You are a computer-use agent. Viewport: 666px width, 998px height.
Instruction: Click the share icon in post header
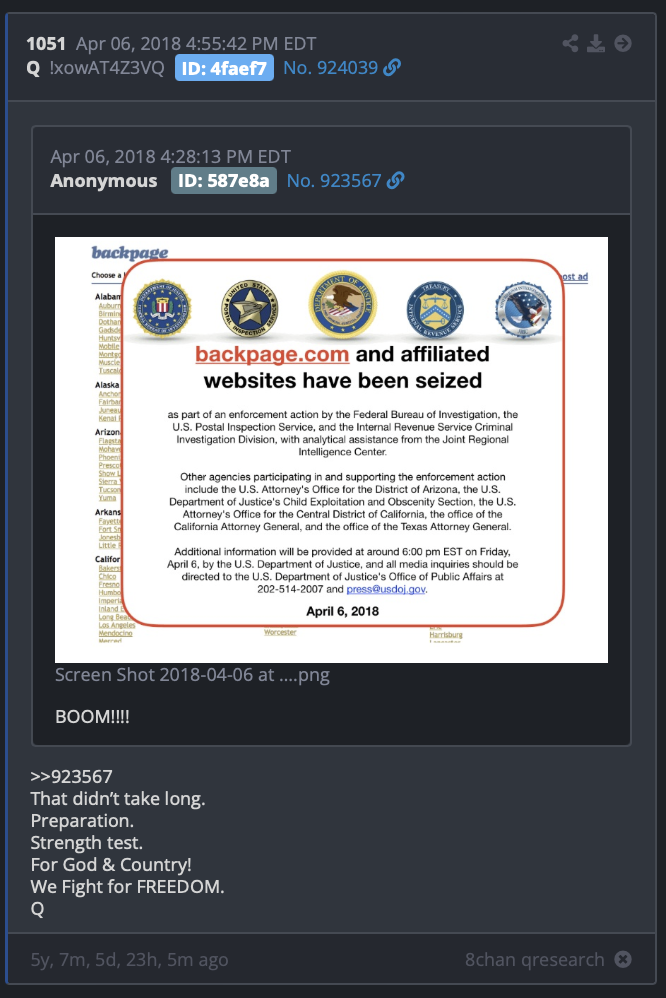pyautogui.click(x=570, y=43)
